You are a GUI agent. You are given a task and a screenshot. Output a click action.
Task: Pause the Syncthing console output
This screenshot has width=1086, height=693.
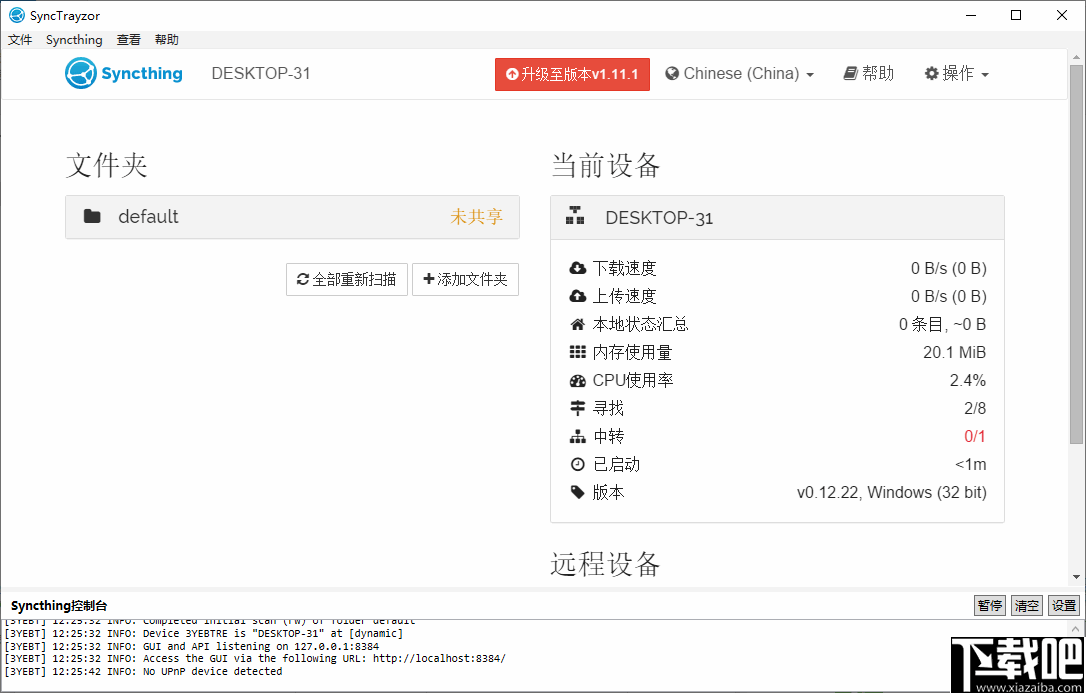pyautogui.click(x=989, y=605)
